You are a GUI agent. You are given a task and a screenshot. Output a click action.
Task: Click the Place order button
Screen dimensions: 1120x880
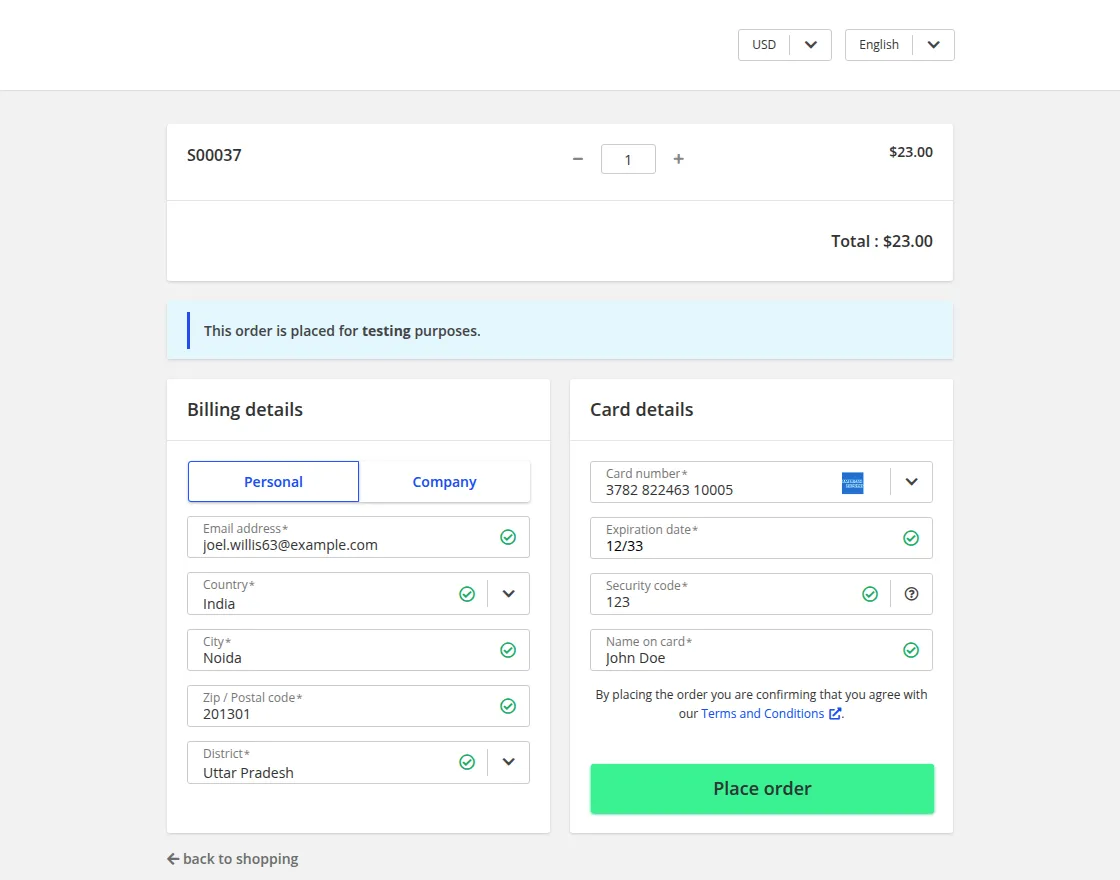[x=761, y=788]
